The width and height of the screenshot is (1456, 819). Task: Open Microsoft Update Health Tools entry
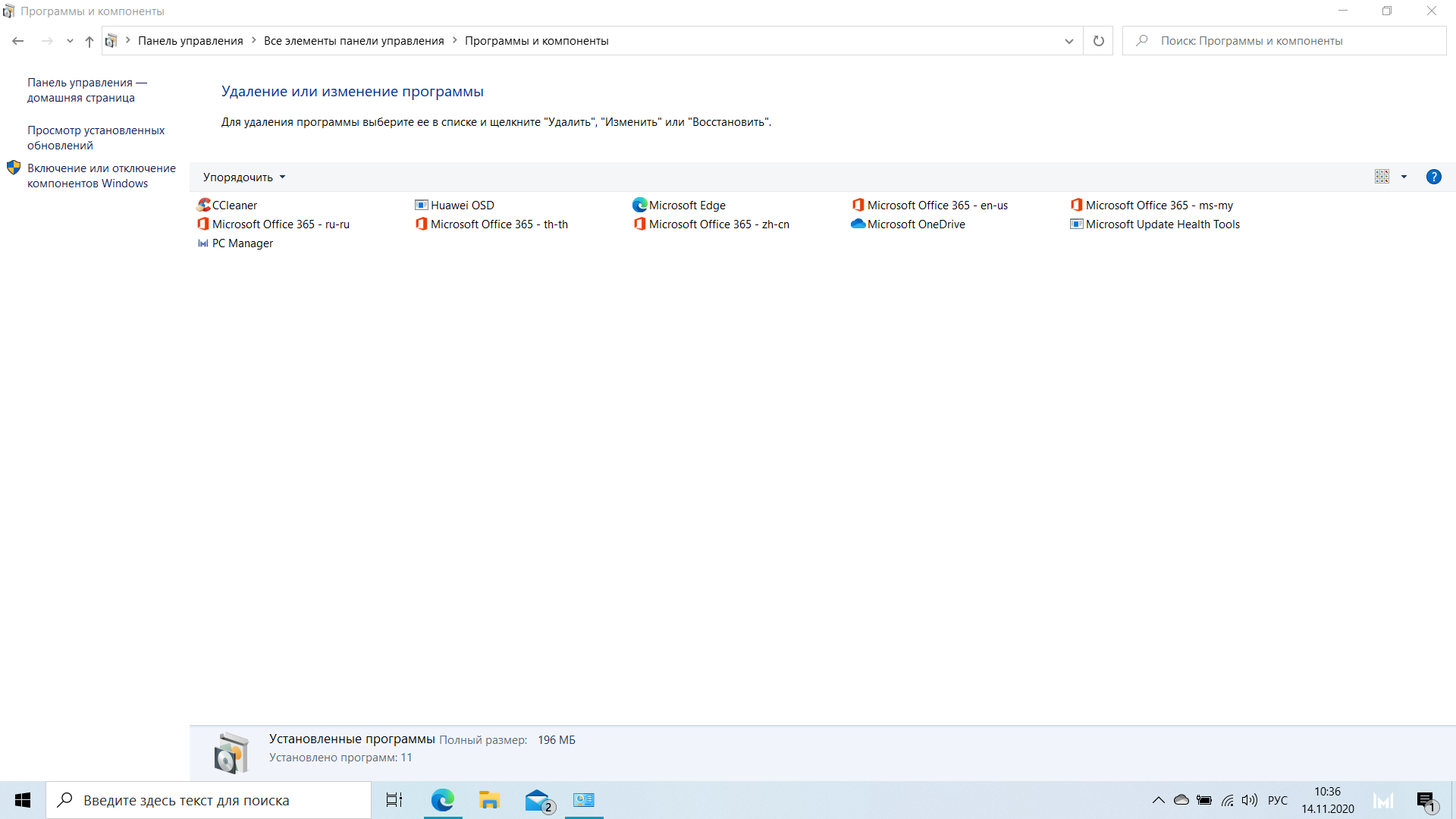(1162, 223)
